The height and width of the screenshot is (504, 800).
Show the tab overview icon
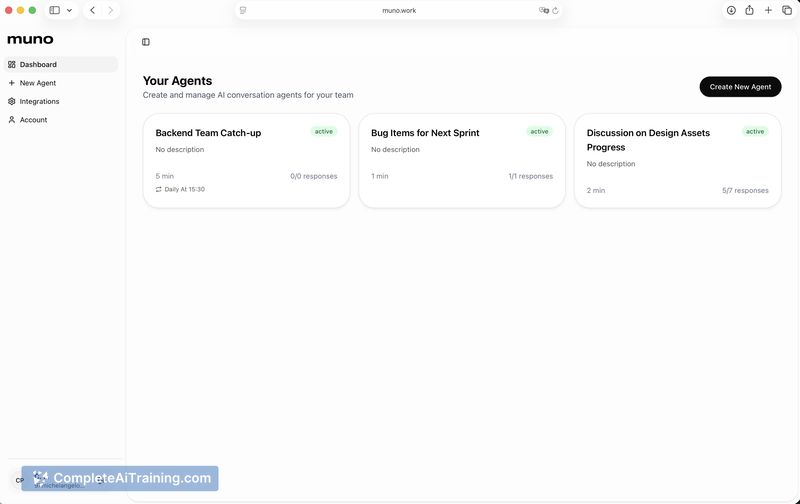[787, 10]
